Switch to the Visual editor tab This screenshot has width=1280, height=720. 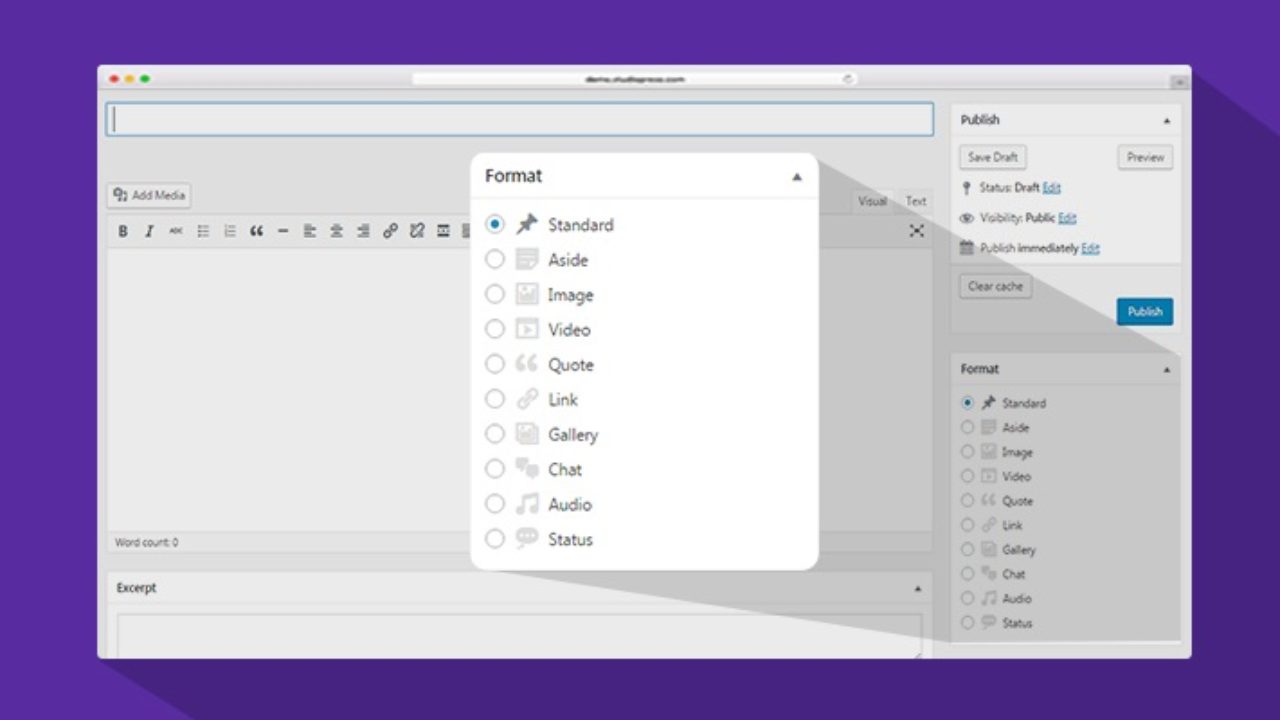872,201
